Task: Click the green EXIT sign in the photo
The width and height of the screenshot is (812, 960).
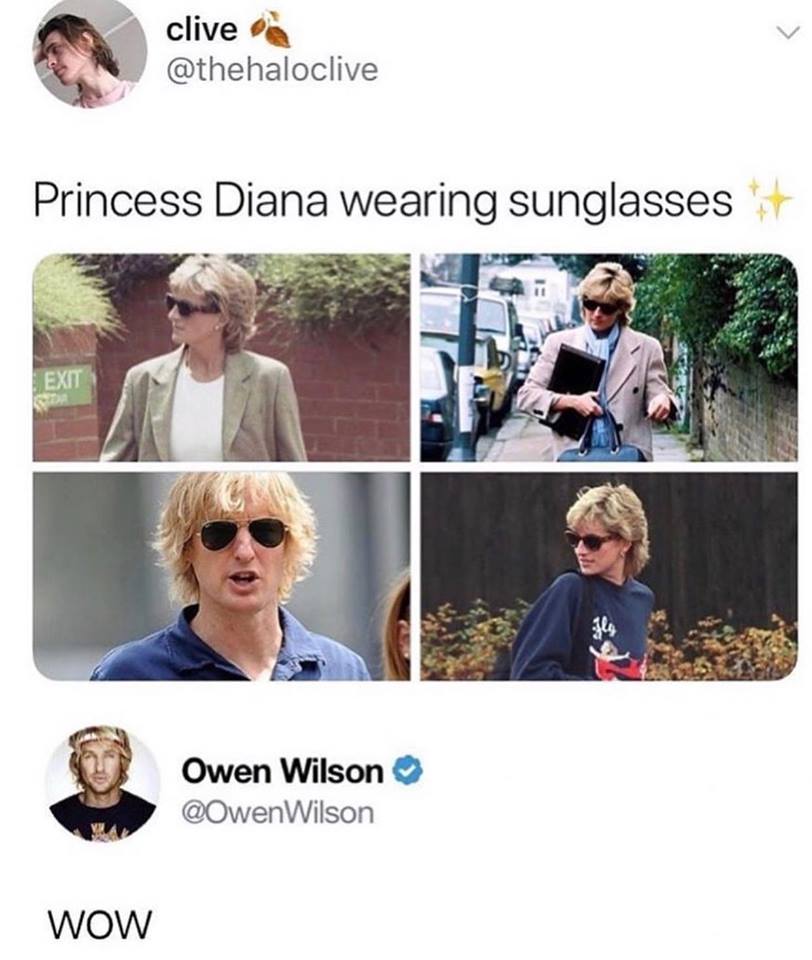Action: click(x=64, y=386)
